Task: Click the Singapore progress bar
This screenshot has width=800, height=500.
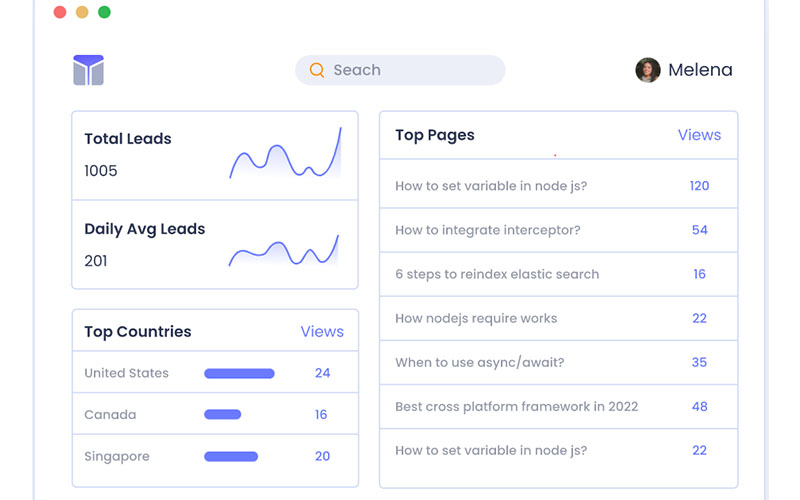Action: [231, 456]
